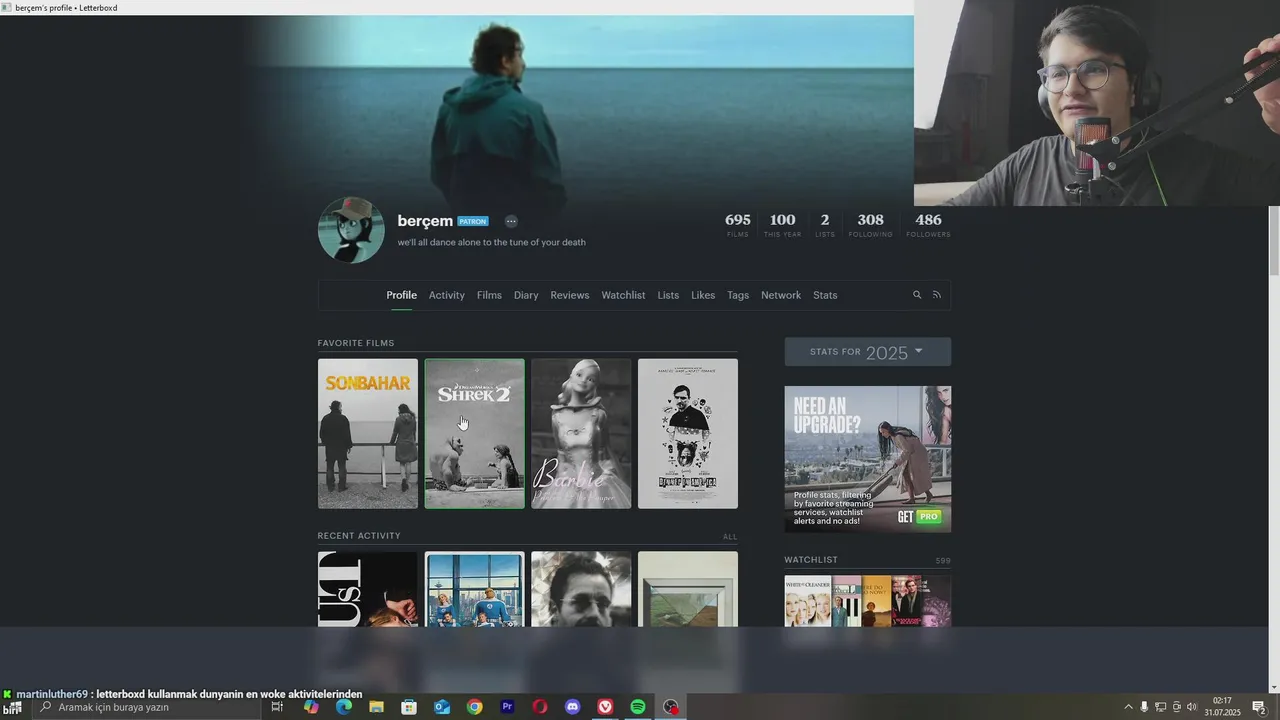The image size is (1280, 720).
Task: Open File Explorer from taskbar
Action: click(x=376, y=707)
